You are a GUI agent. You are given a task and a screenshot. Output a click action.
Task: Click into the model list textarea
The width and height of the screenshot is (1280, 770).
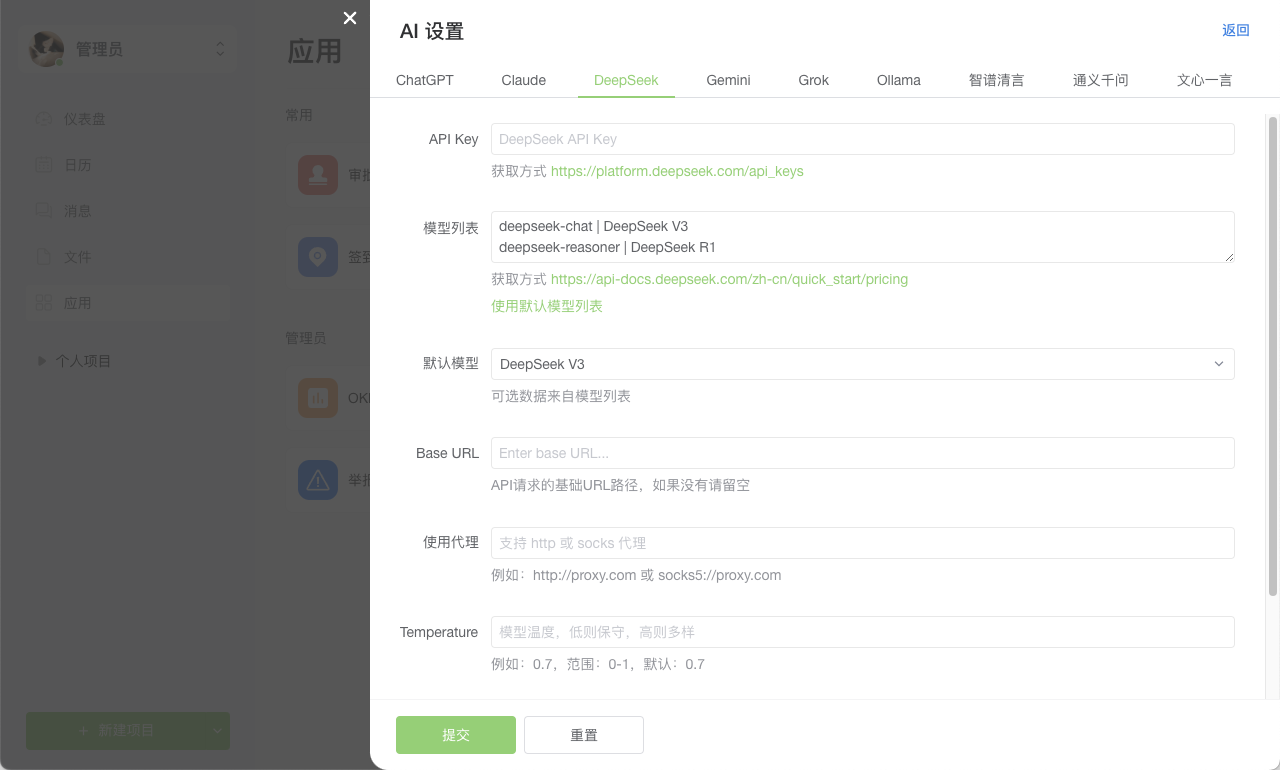pos(862,237)
